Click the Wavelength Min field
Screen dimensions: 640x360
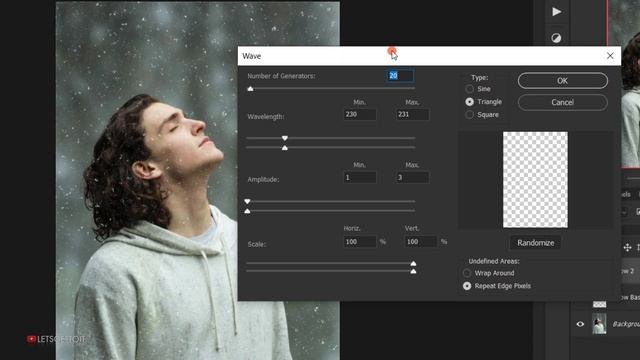click(x=360, y=114)
